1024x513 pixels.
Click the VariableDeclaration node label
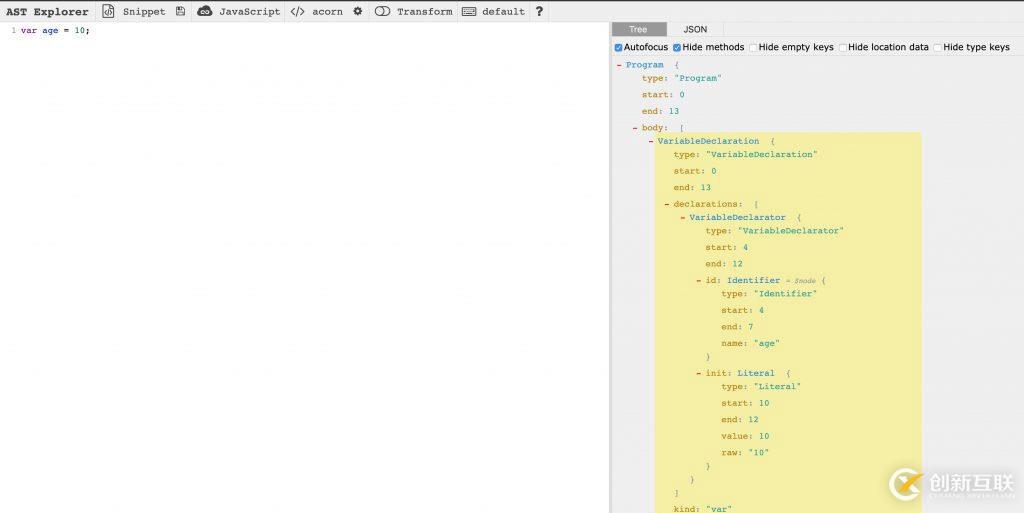[x=709, y=142]
